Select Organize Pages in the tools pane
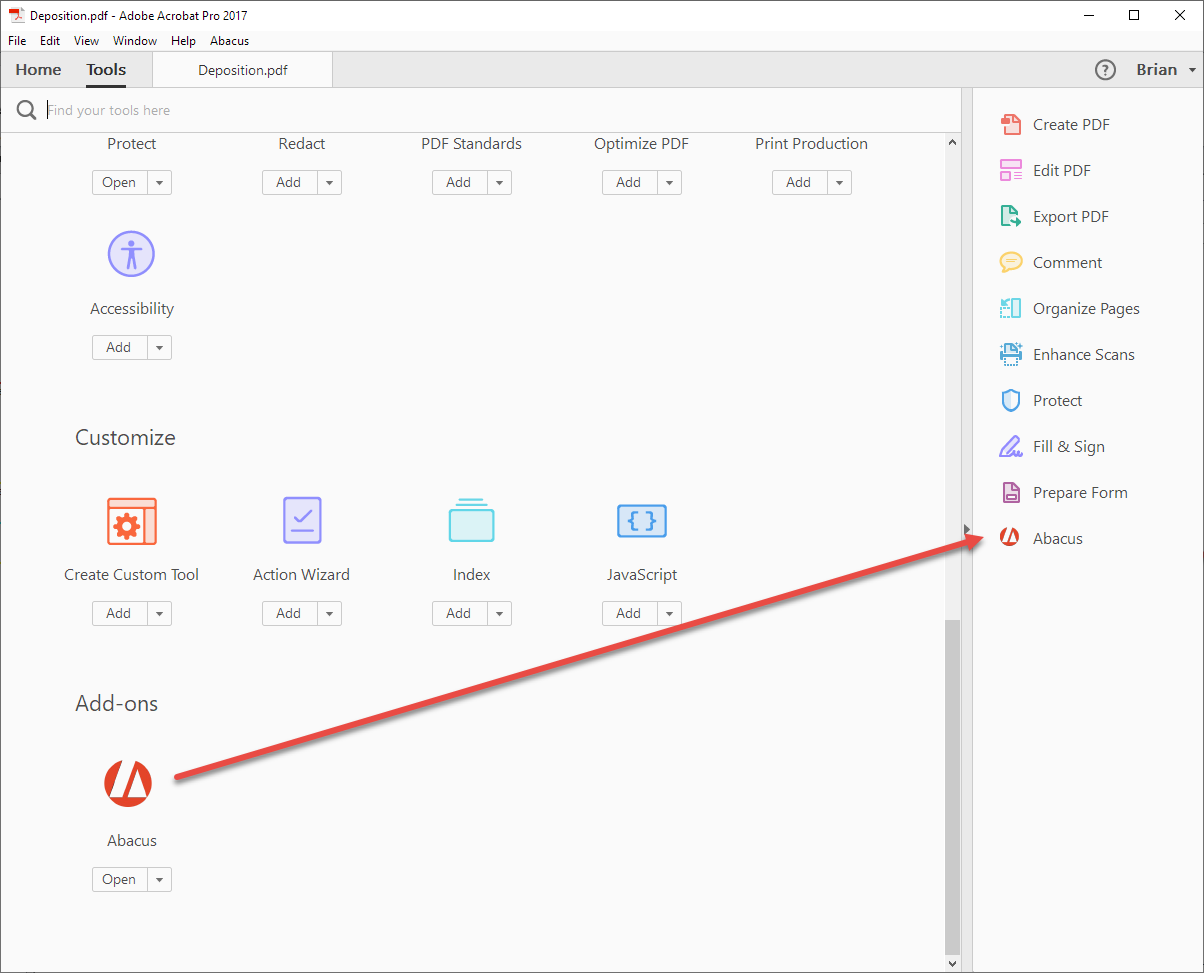Screen dimensions: 1204x973 (x=1086, y=308)
